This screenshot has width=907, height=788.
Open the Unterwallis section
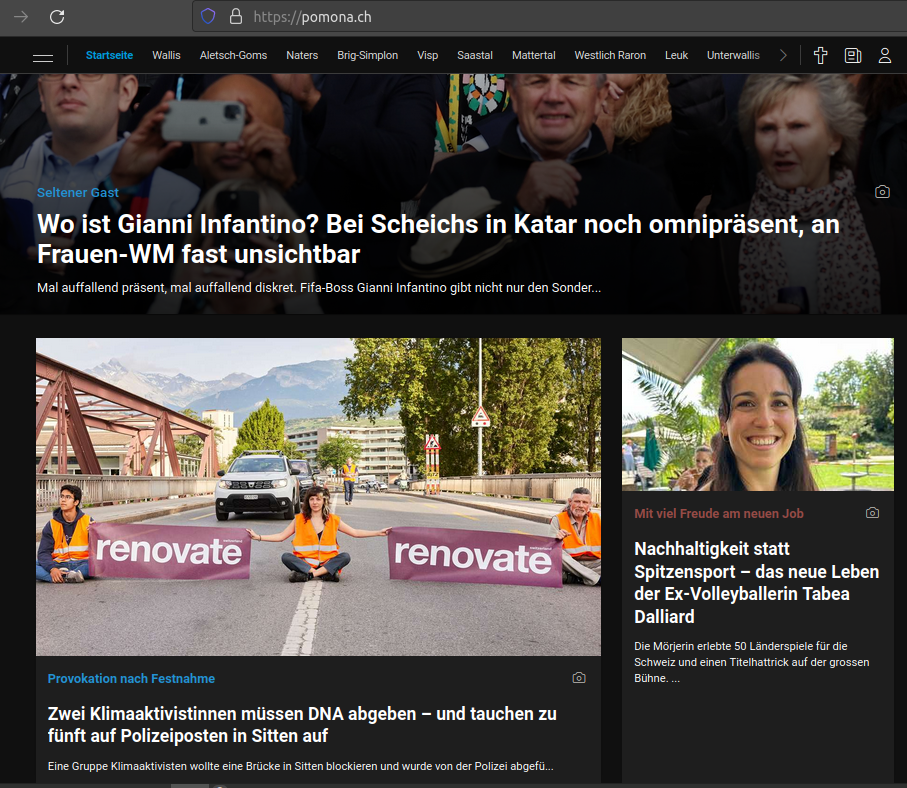(x=733, y=56)
